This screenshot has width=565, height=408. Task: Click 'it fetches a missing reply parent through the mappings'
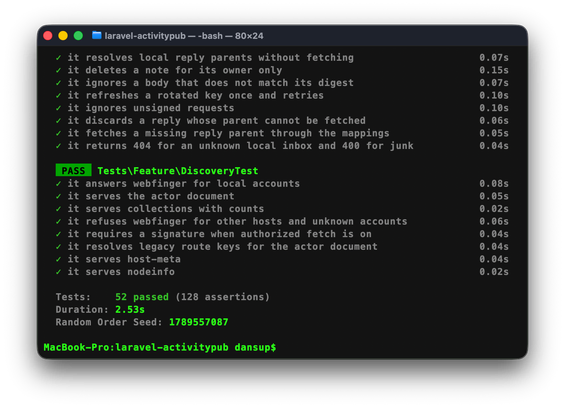tap(228, 133)
